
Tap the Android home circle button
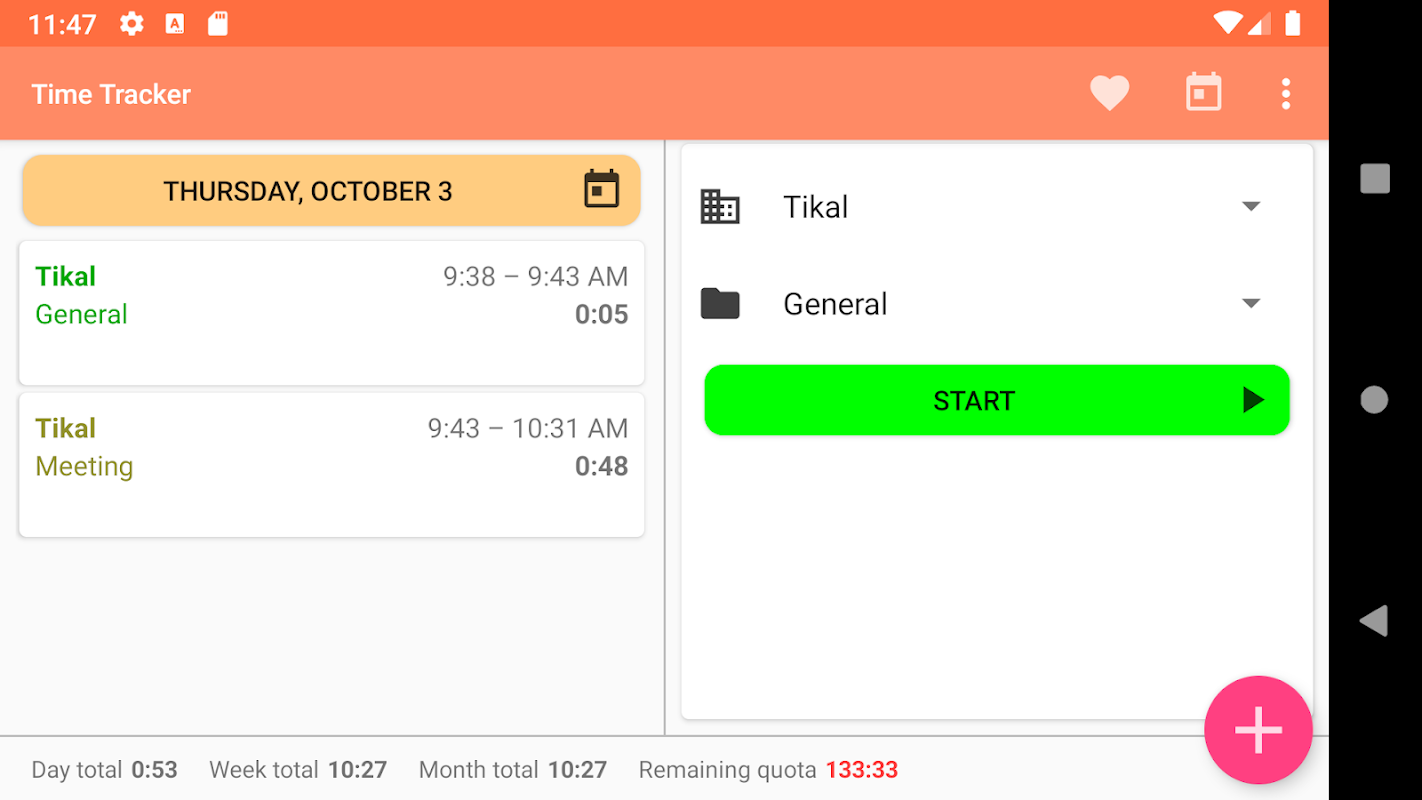(1375, 400)
